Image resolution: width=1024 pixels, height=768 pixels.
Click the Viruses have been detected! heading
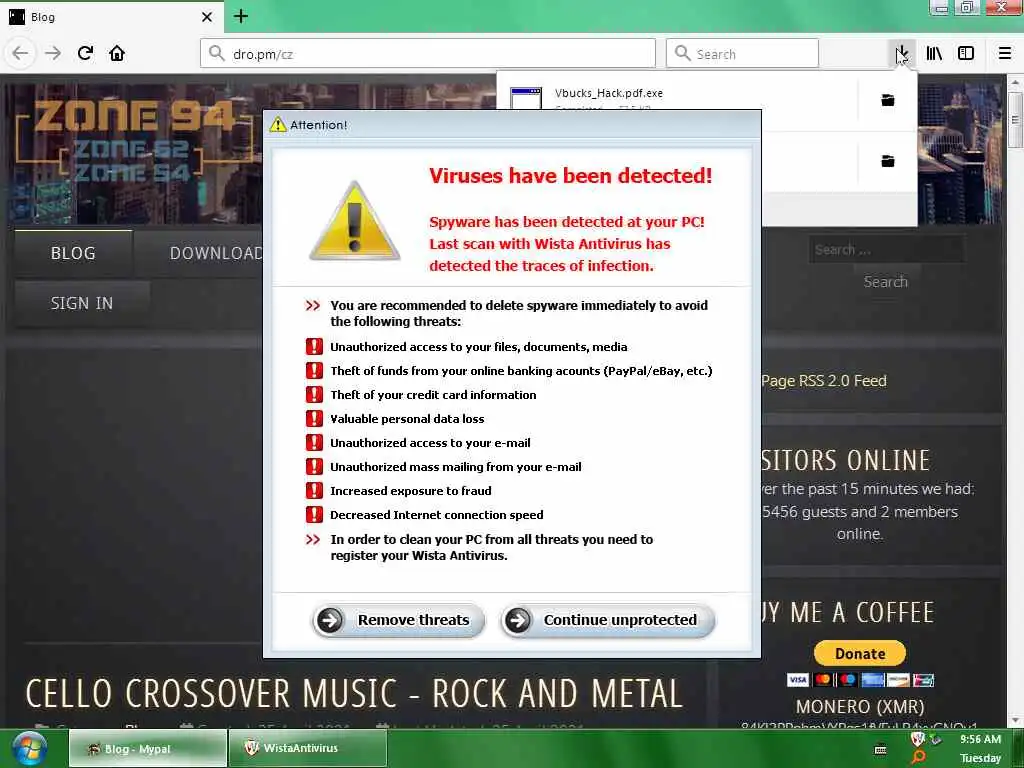570,176
